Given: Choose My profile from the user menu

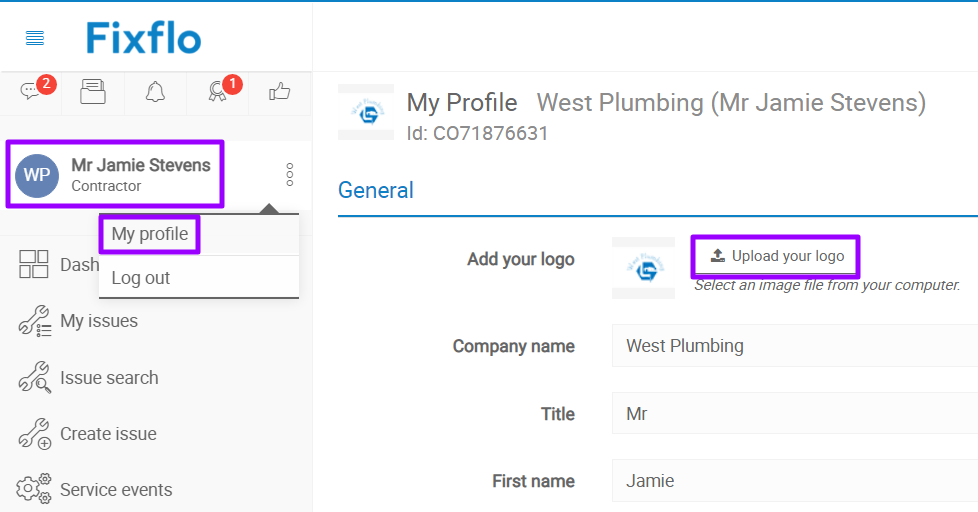Looking at the screenshot, I should point(150,234).
